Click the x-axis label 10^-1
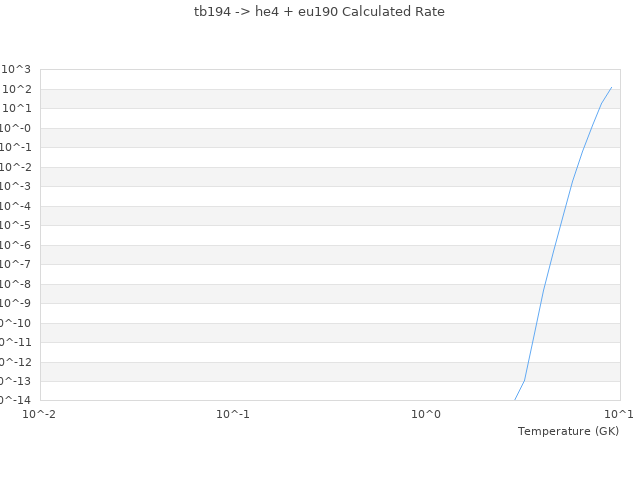This screenshot has height=480, width=640. [x=233, y=414]
